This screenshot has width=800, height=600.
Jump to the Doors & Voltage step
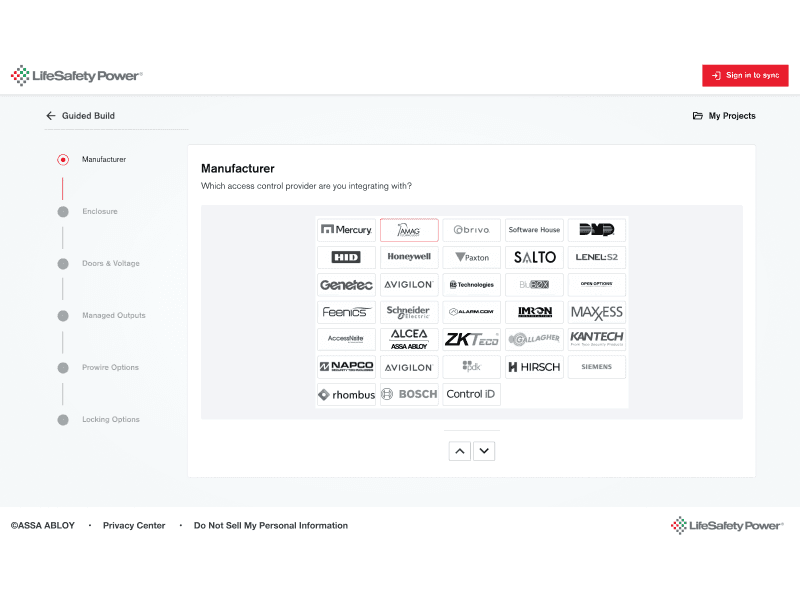111,263
